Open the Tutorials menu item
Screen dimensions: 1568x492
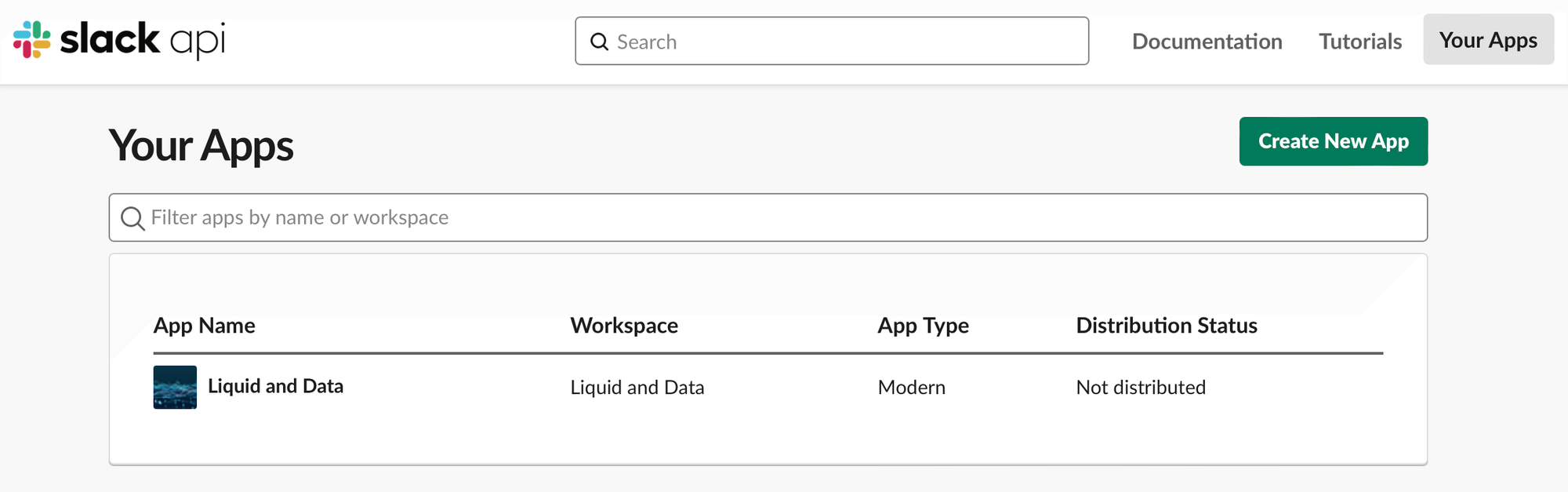pos(1360,41)
